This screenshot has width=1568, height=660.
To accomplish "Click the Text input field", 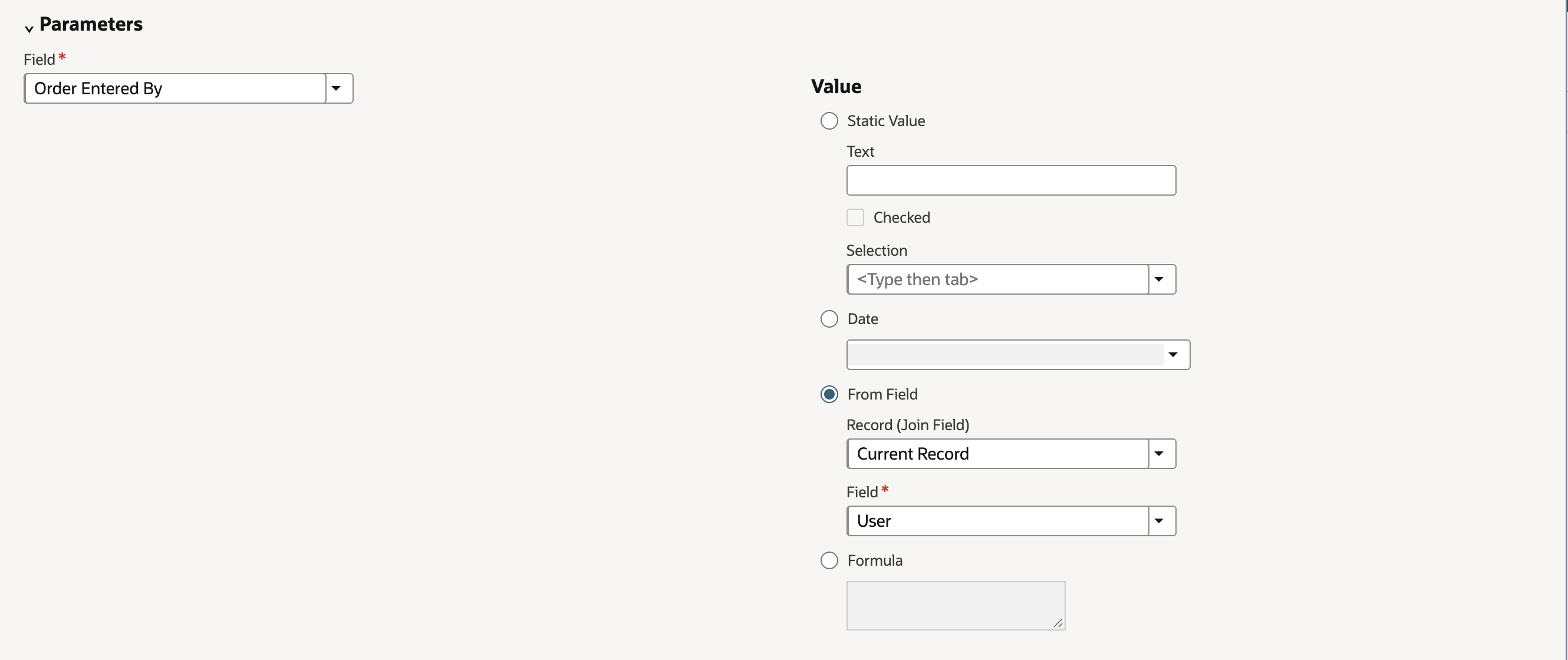I will [1011, 180].
